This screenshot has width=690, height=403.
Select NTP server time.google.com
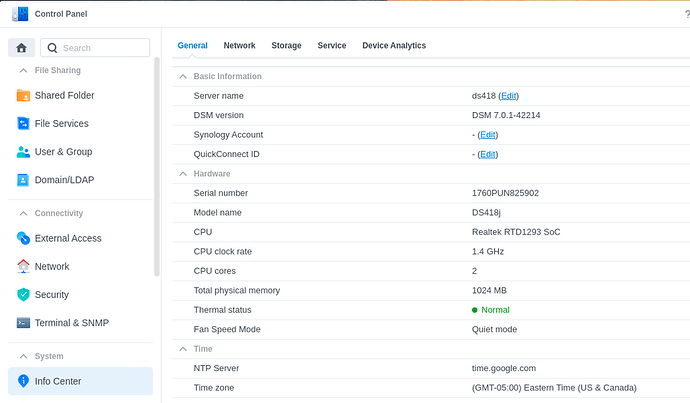click(504, 368)
